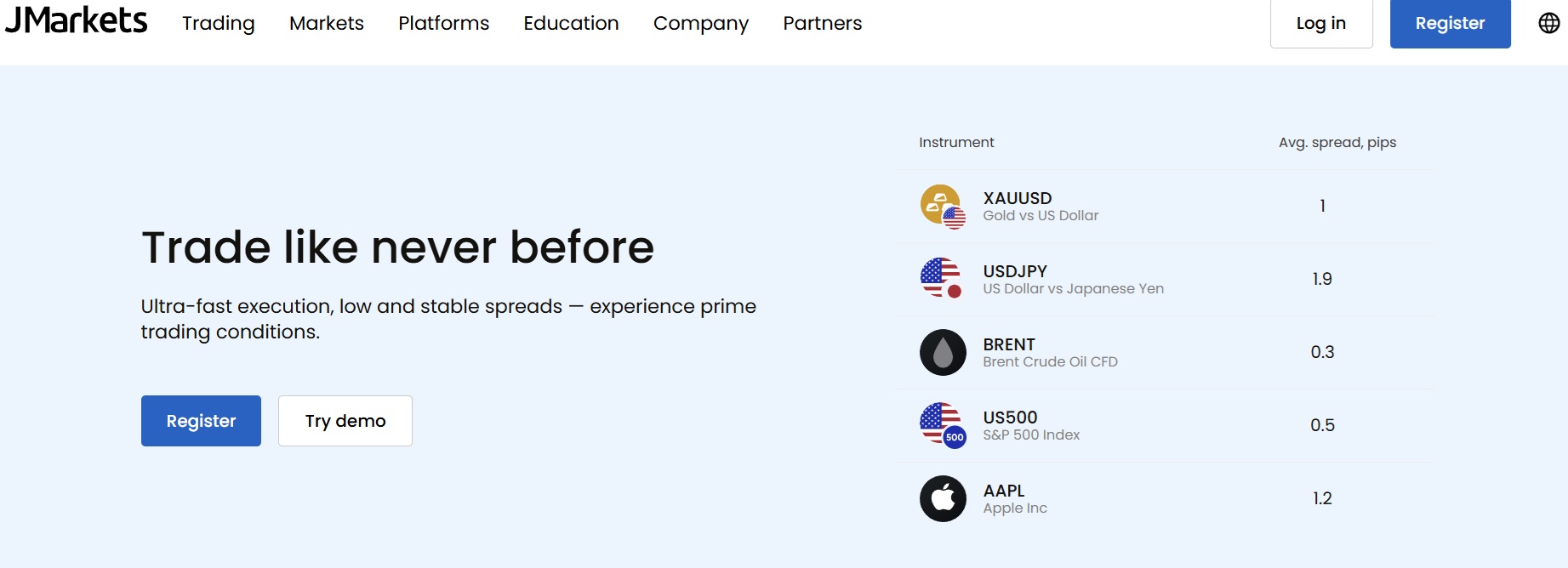The width and height of the screenshot is (1568, 568).
Task: Open the language globe selector
Action: [x=1548, y=23]
